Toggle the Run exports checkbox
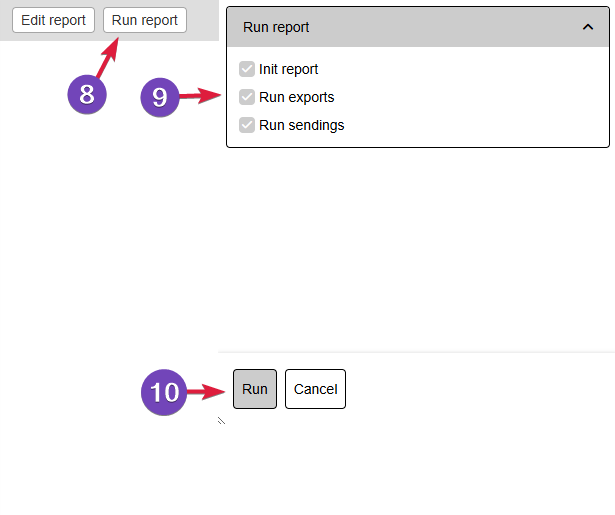Viewport: 615px width, 515px height. click(247, 97)
